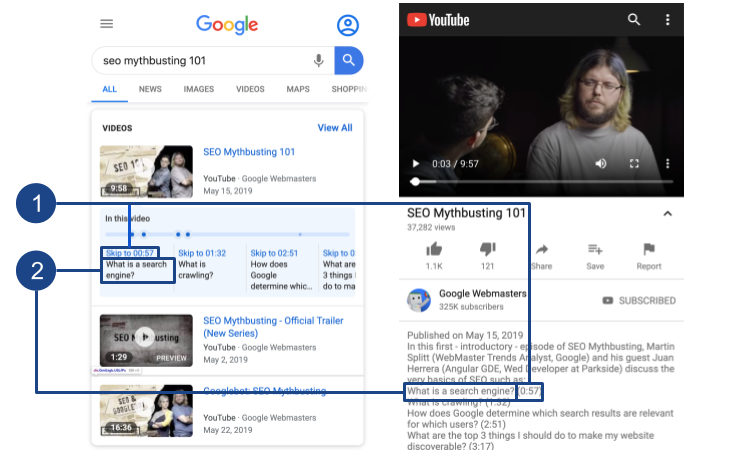Switch to the News search tab
This screenshot has width=753, height=458.
click(x=150, y=89)
